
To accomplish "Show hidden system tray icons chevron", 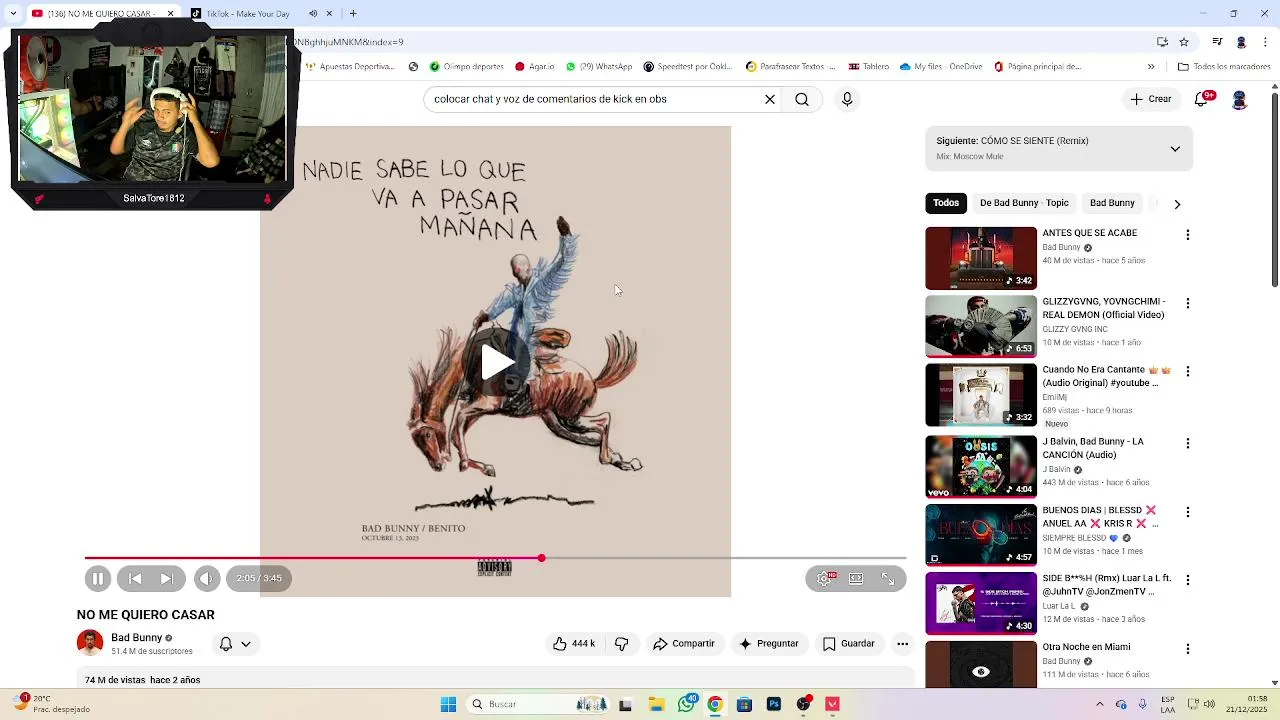I will [1099, 704].
